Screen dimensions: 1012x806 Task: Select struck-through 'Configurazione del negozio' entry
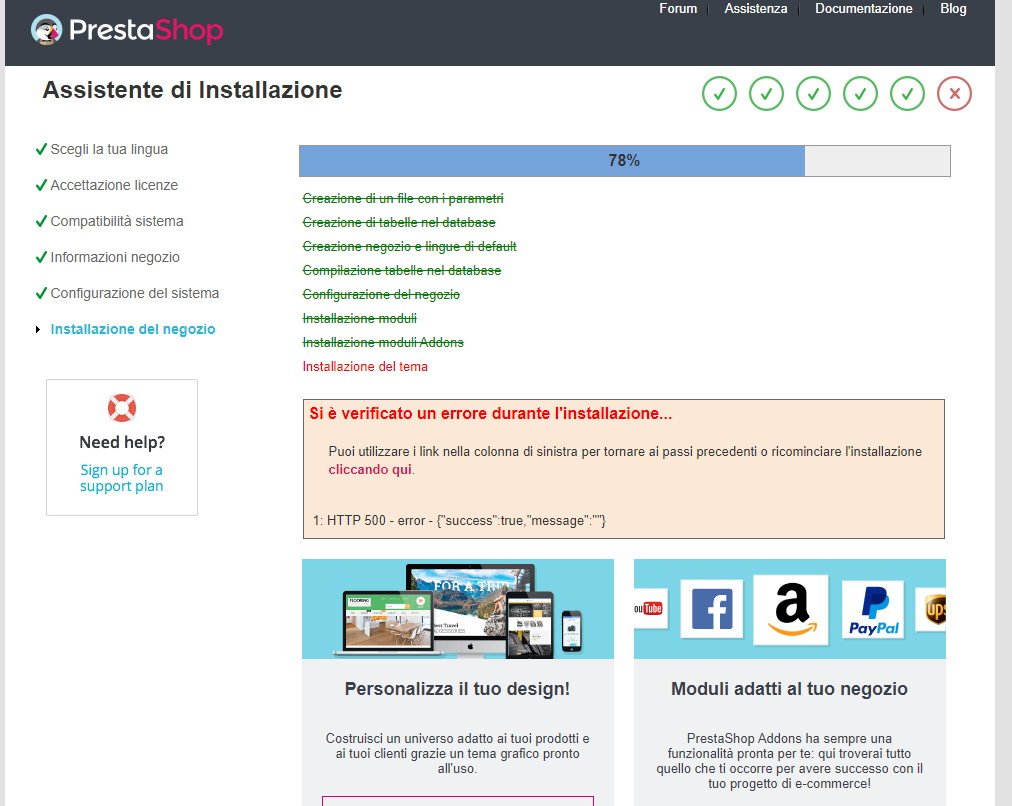coord(381,294)
